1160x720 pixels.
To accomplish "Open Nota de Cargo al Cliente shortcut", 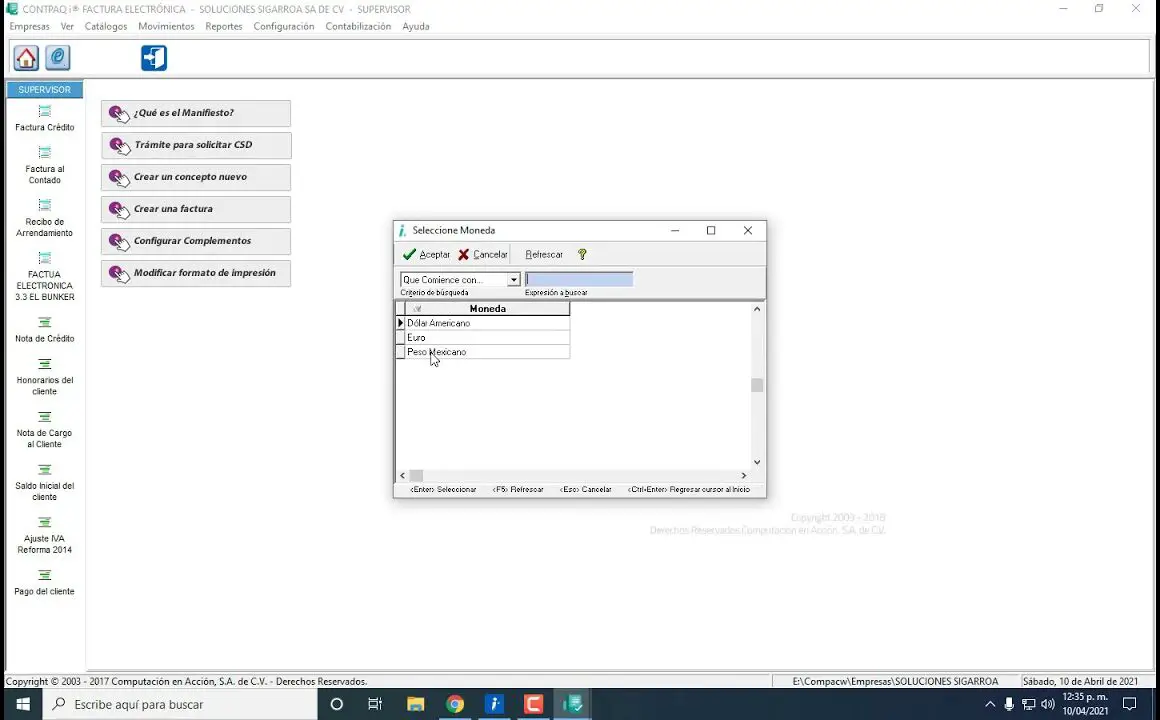I will [44, 429].
